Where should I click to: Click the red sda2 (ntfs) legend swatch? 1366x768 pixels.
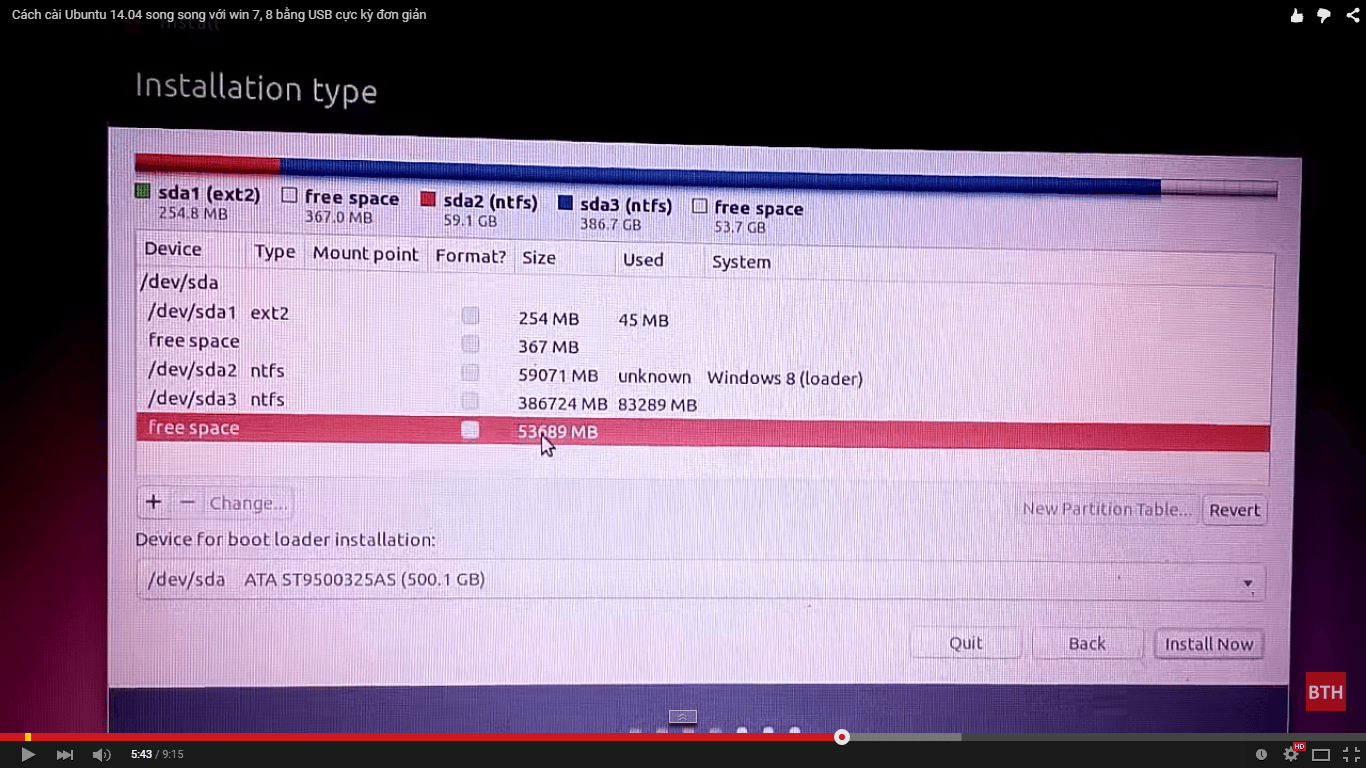tap(428, 199)
